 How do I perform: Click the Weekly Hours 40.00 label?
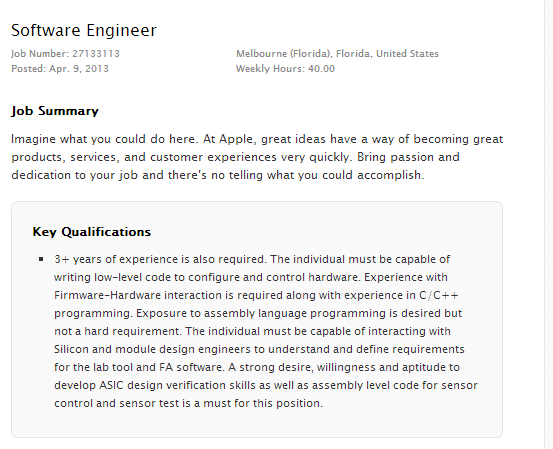click(x=285, y=68)
